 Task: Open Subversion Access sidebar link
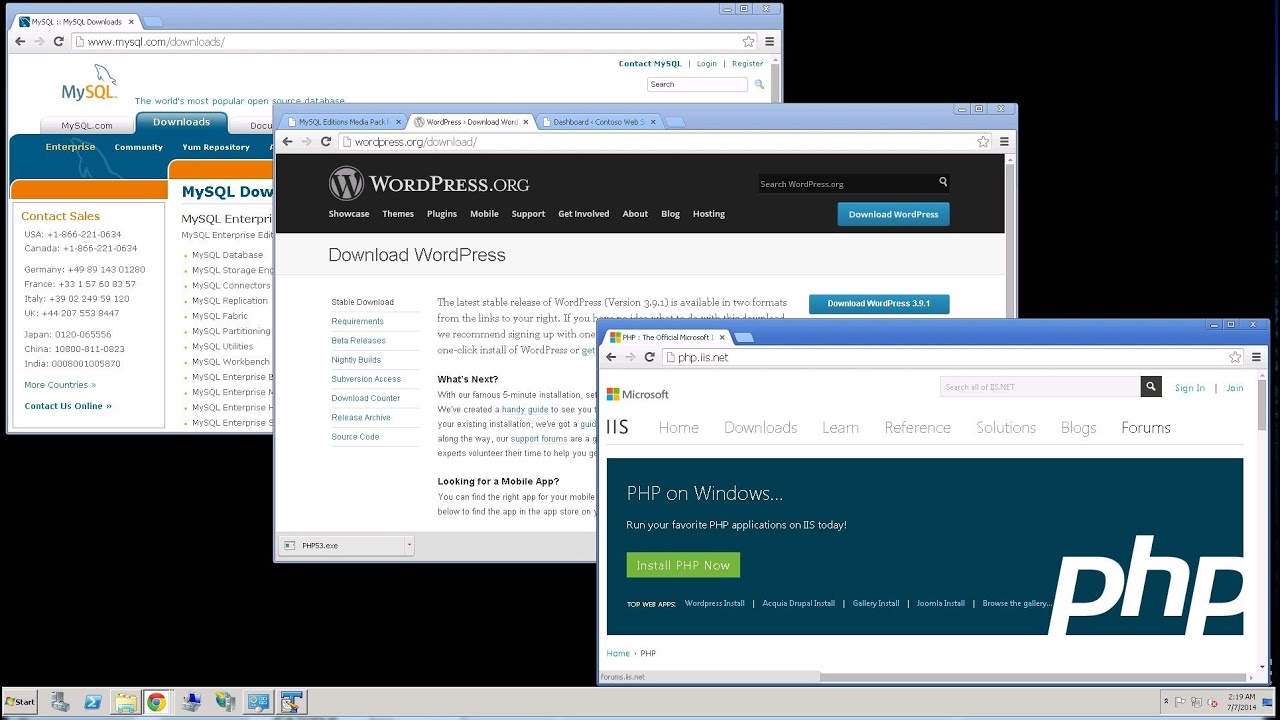click(366, 379)
